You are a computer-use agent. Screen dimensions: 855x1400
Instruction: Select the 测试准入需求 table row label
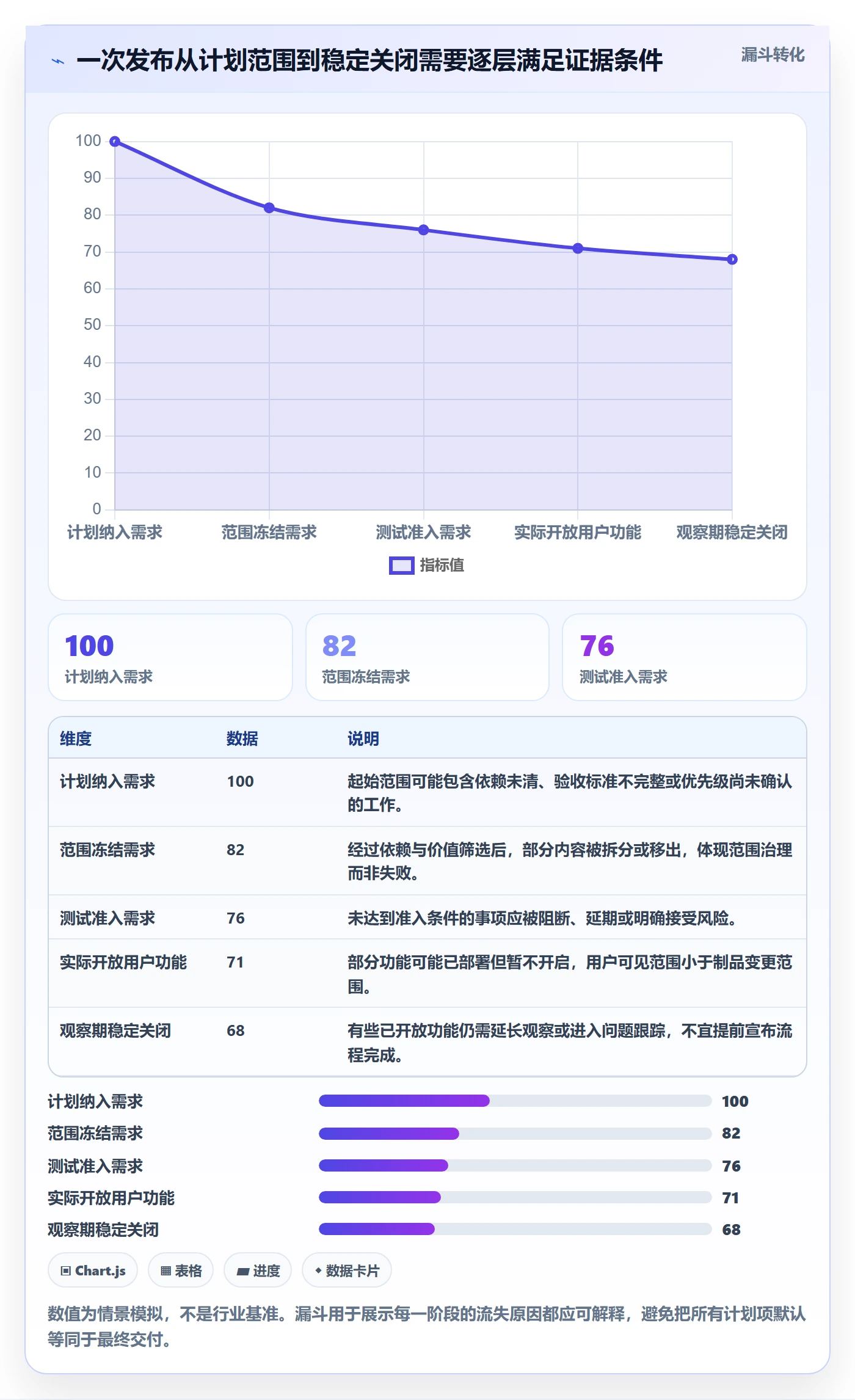tap(107, 918)
